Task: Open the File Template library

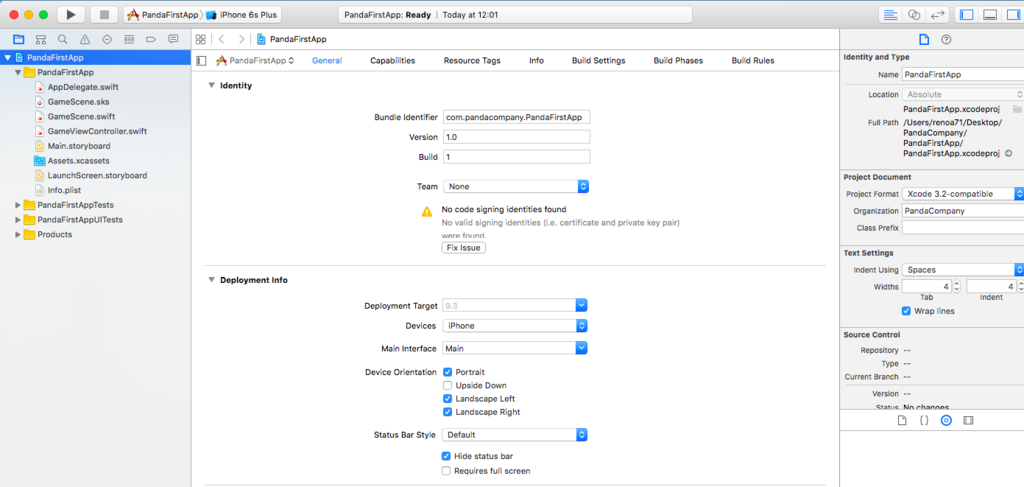Action: pyautogui.click(x=902, y=421)
